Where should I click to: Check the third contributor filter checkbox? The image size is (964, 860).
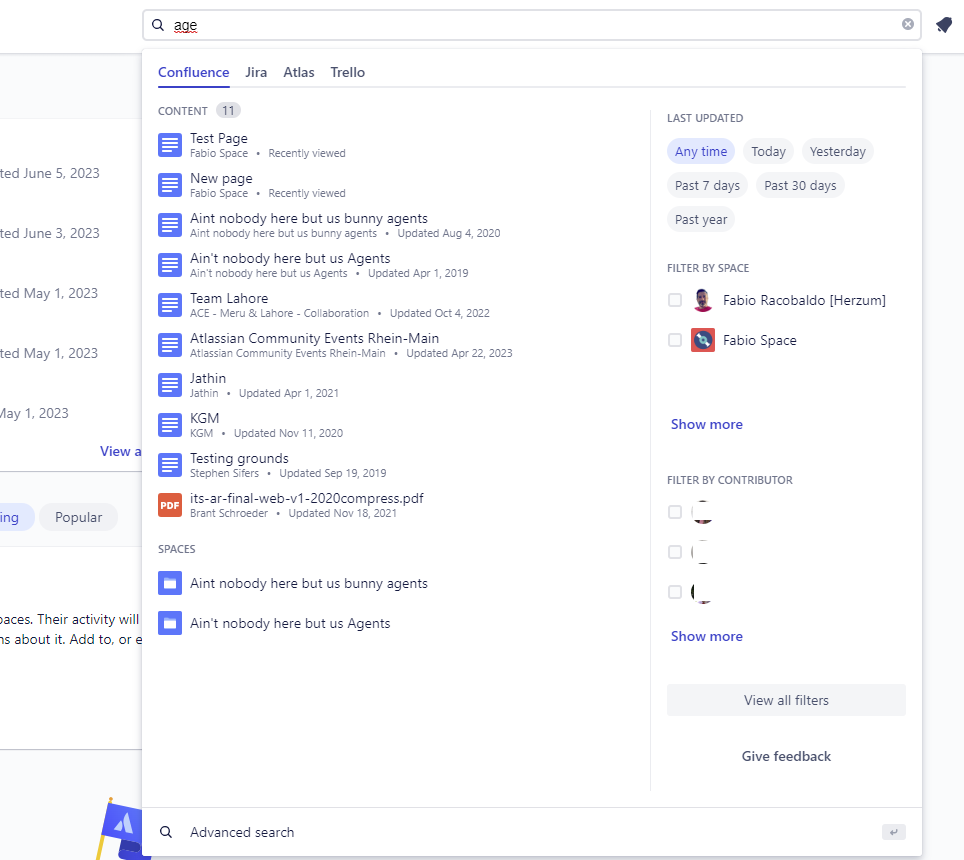point(675,592)
